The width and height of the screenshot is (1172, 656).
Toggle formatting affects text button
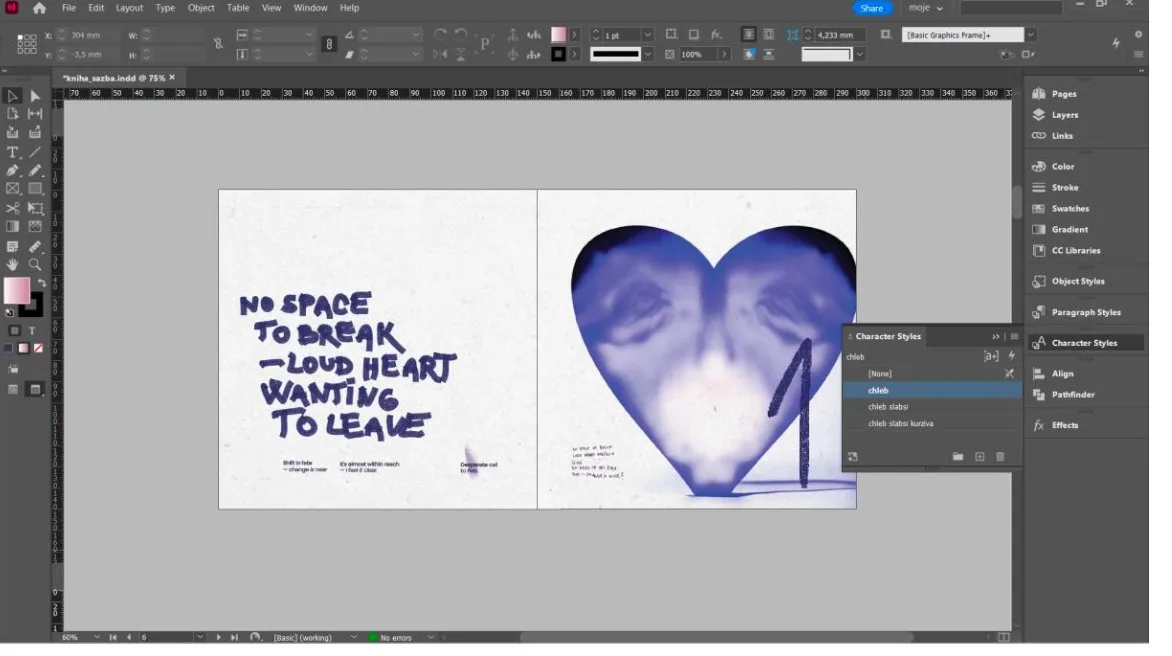[32, 330]
